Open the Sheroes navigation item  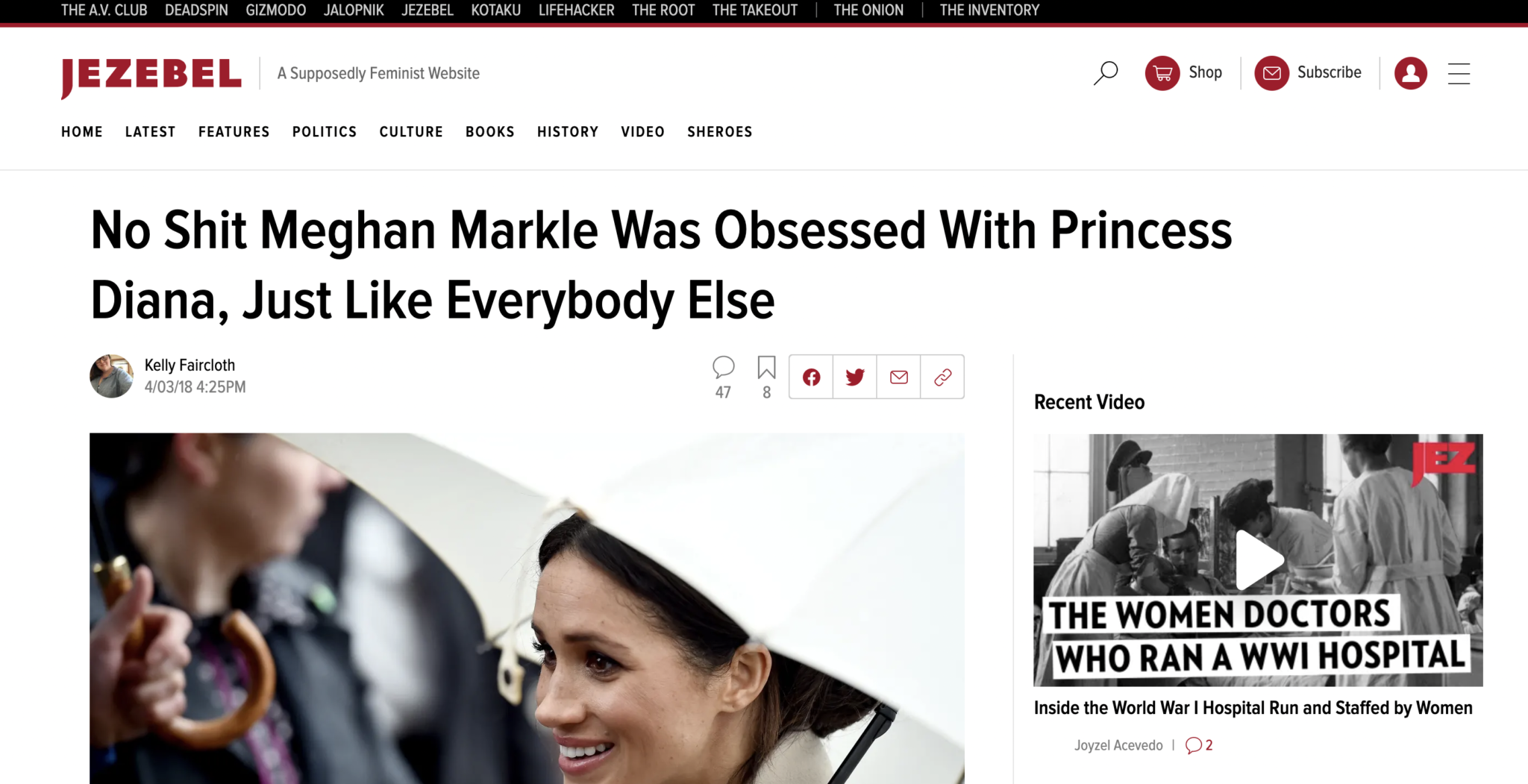click(x=719, y=132)
